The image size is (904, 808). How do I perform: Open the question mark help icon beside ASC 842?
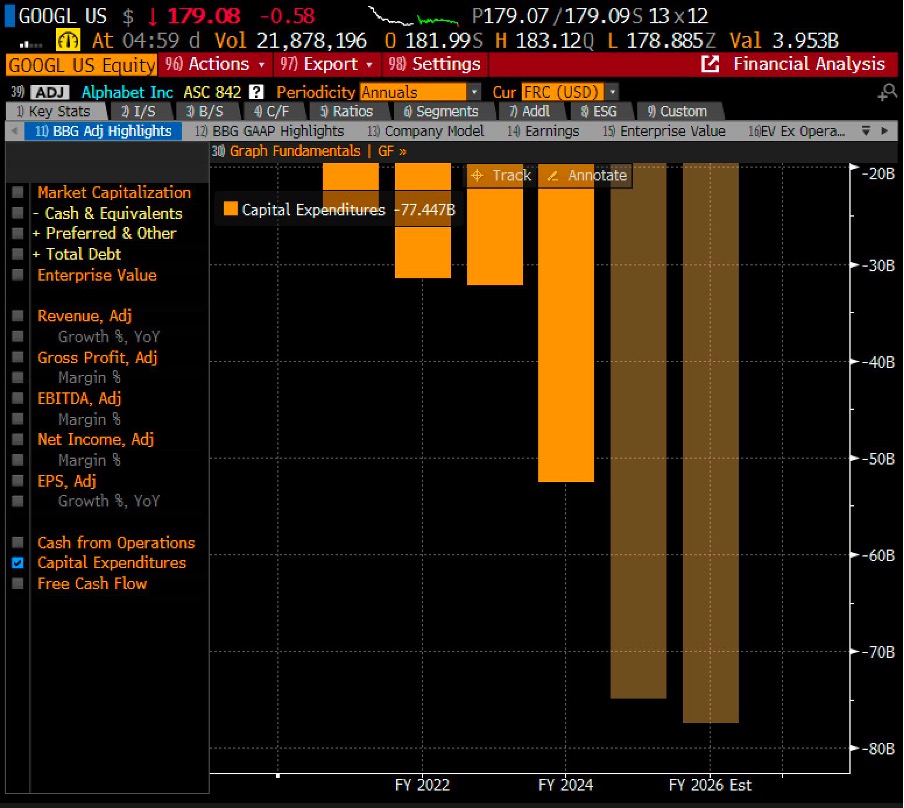pos(256,92)
